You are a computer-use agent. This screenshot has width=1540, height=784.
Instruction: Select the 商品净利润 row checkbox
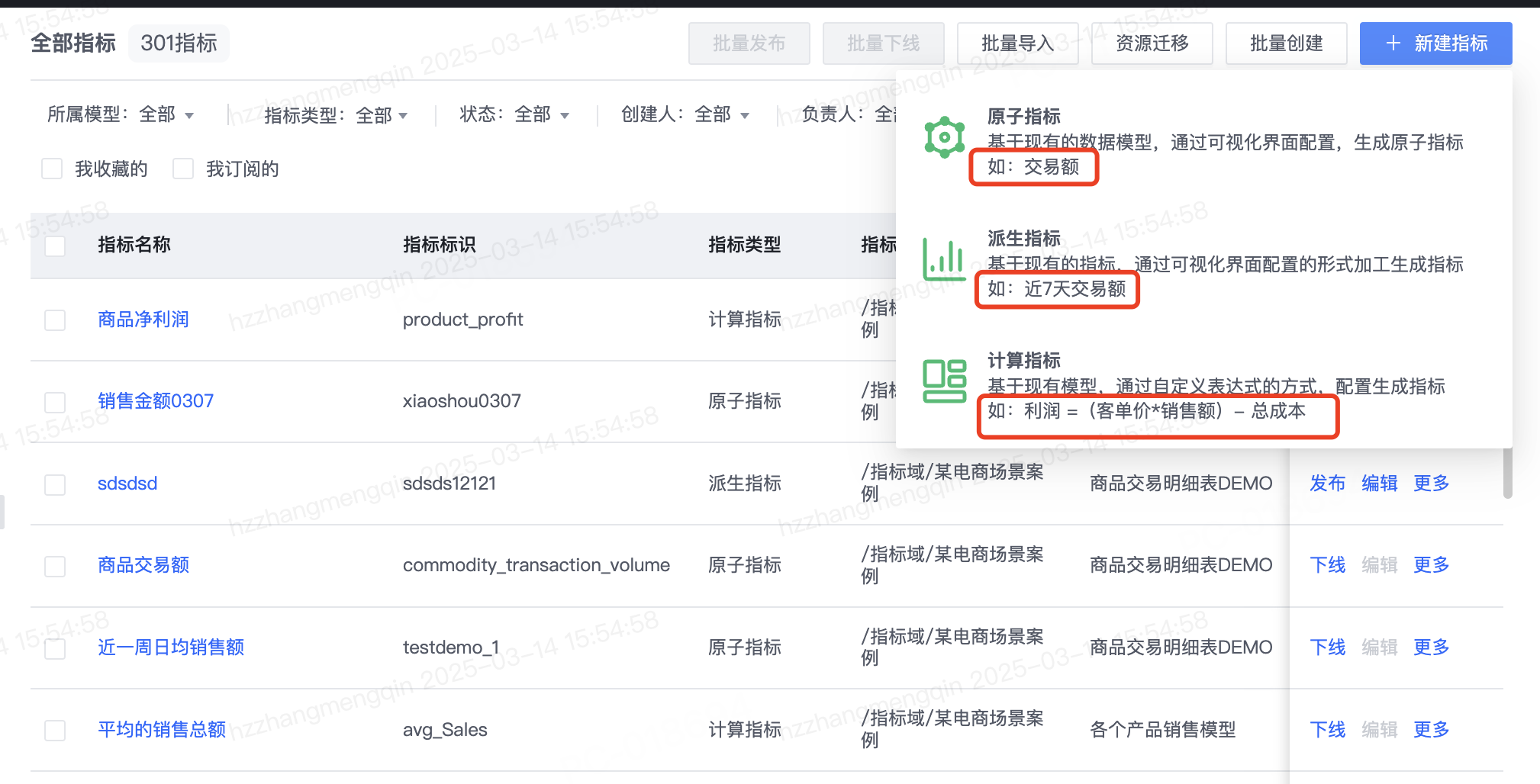[x=55, y=320]
